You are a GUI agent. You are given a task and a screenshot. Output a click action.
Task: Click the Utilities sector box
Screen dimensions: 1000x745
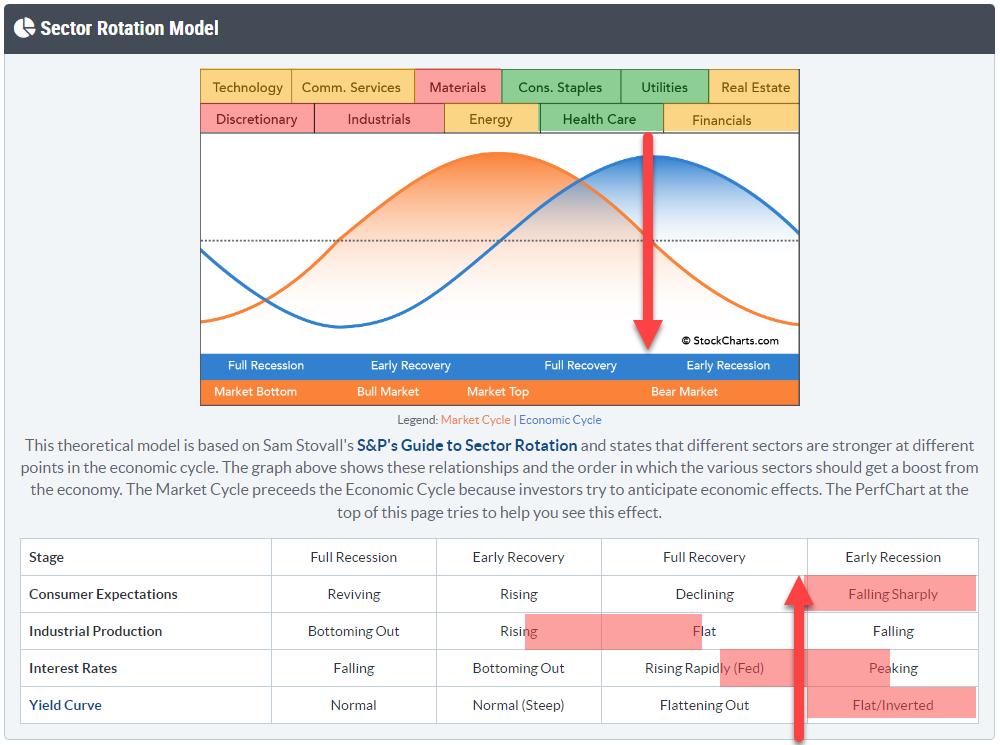click(x=664, y=87)
